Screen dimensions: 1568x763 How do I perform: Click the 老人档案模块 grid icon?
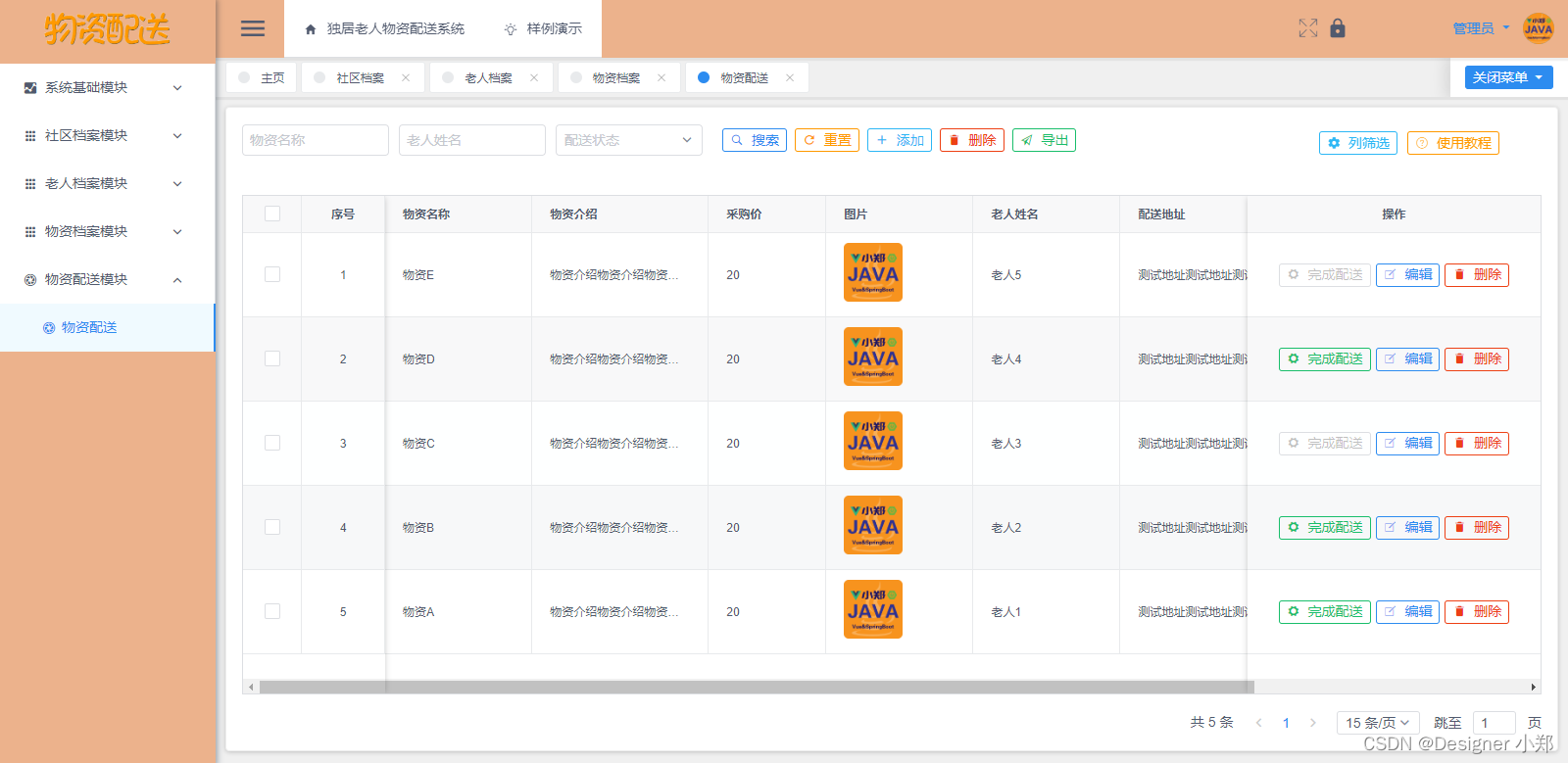tap(30, 184)
